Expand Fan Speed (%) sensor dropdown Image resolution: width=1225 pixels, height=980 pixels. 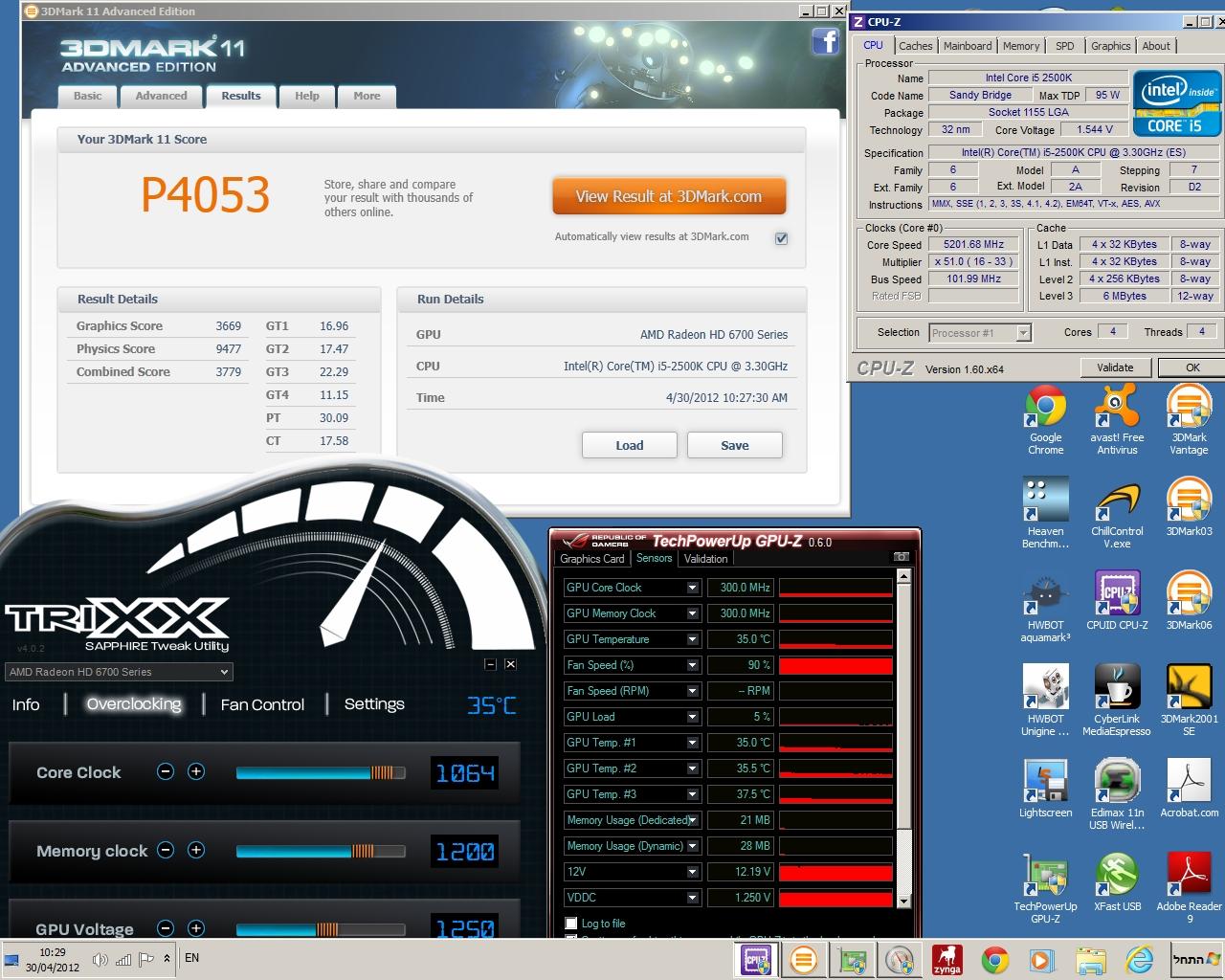pyautogui.click(x=692, y=665)
